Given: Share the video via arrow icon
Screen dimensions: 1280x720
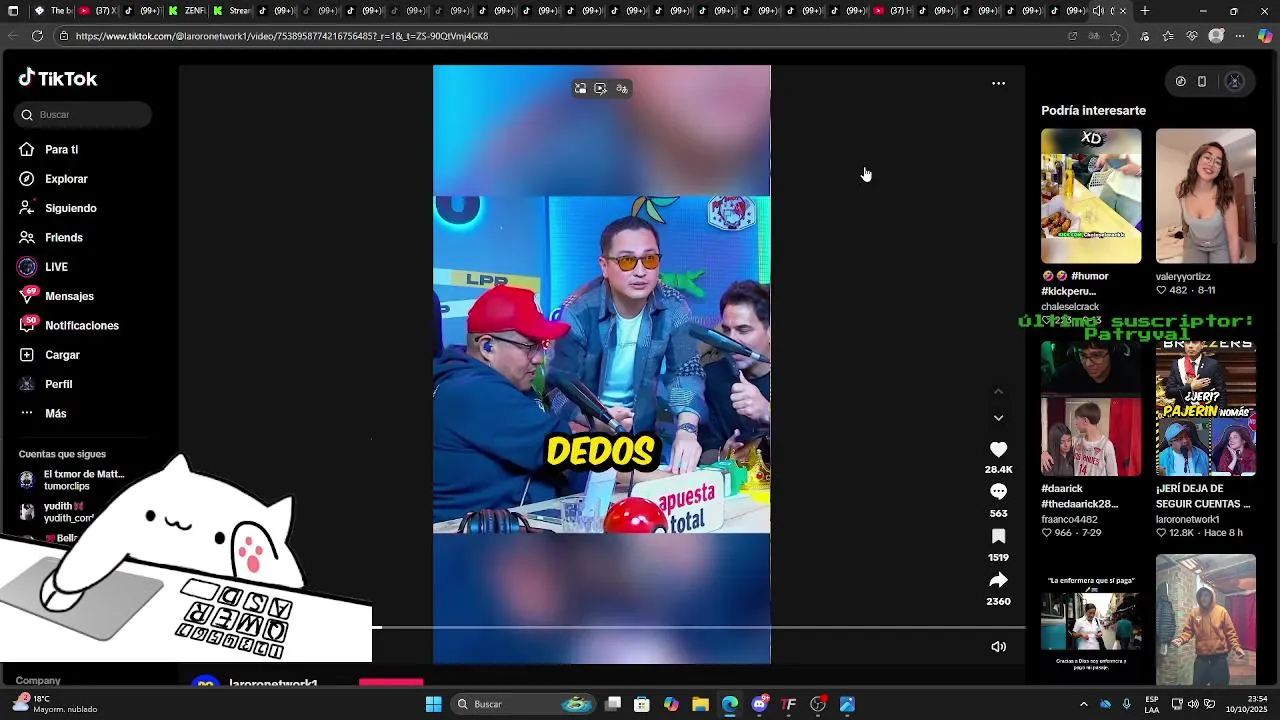Looking at the screenshot, I should (998, 580).
